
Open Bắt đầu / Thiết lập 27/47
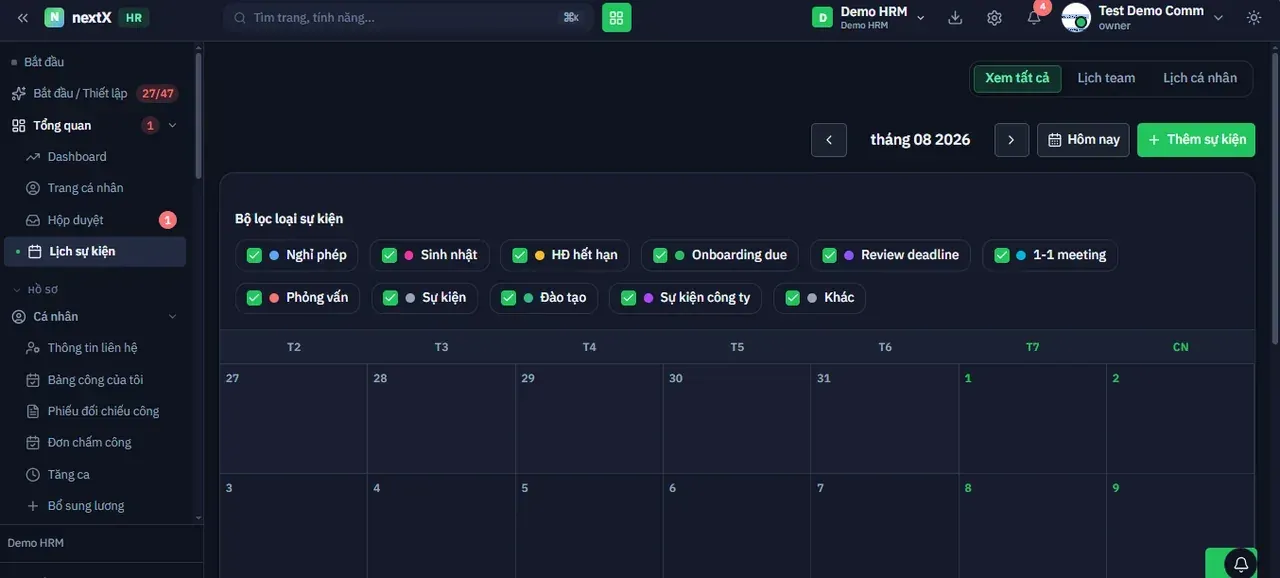click(x=95, y=93)
